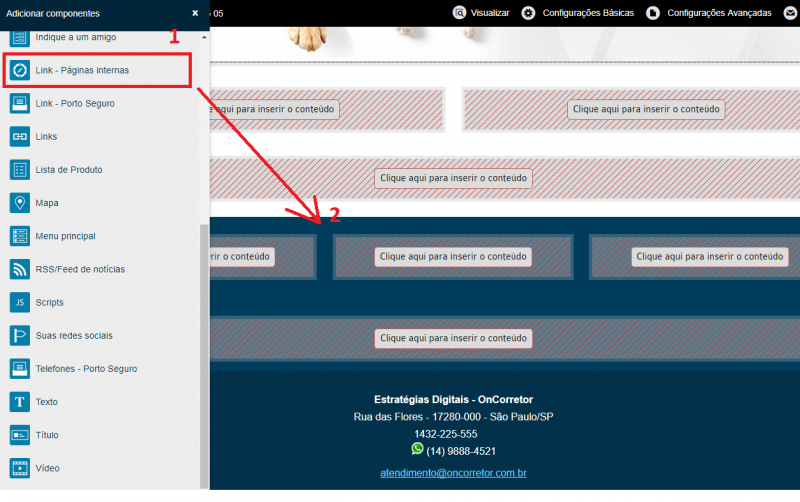
Task: Pick the Links component chain icon
Action: pyautogui.click(x=19, y=136)
